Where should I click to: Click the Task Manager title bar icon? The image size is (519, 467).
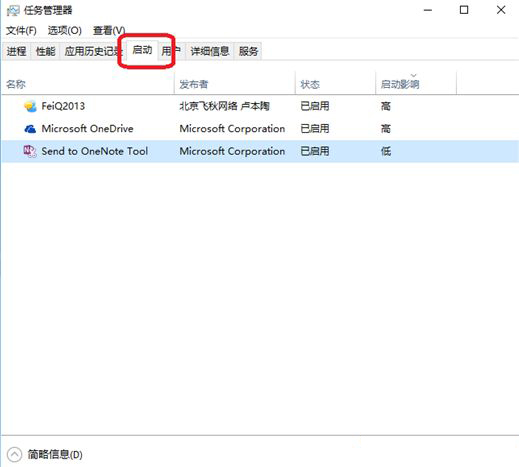click(x=13, y=10)
